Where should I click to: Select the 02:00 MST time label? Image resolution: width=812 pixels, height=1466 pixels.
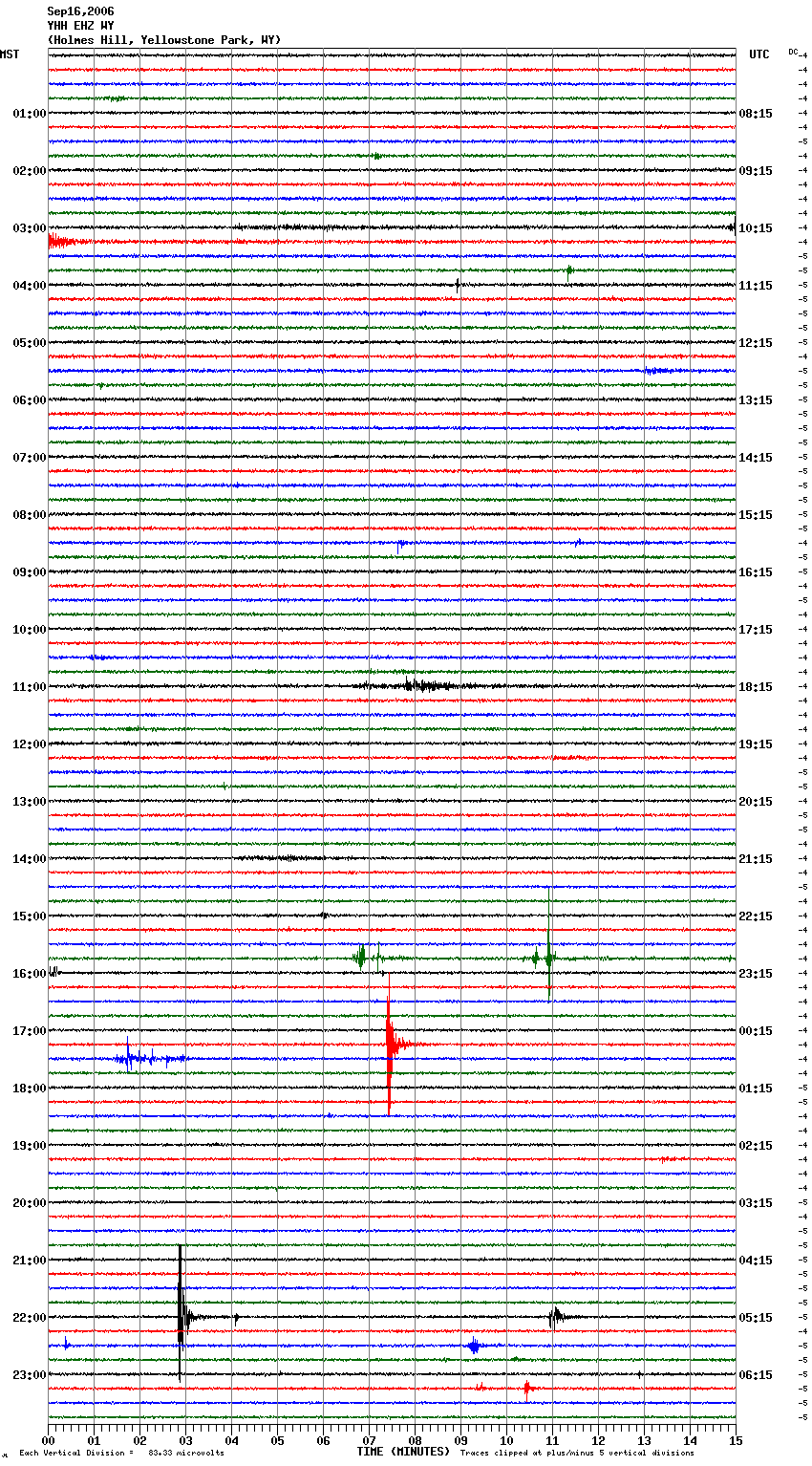tap(30, 171)
